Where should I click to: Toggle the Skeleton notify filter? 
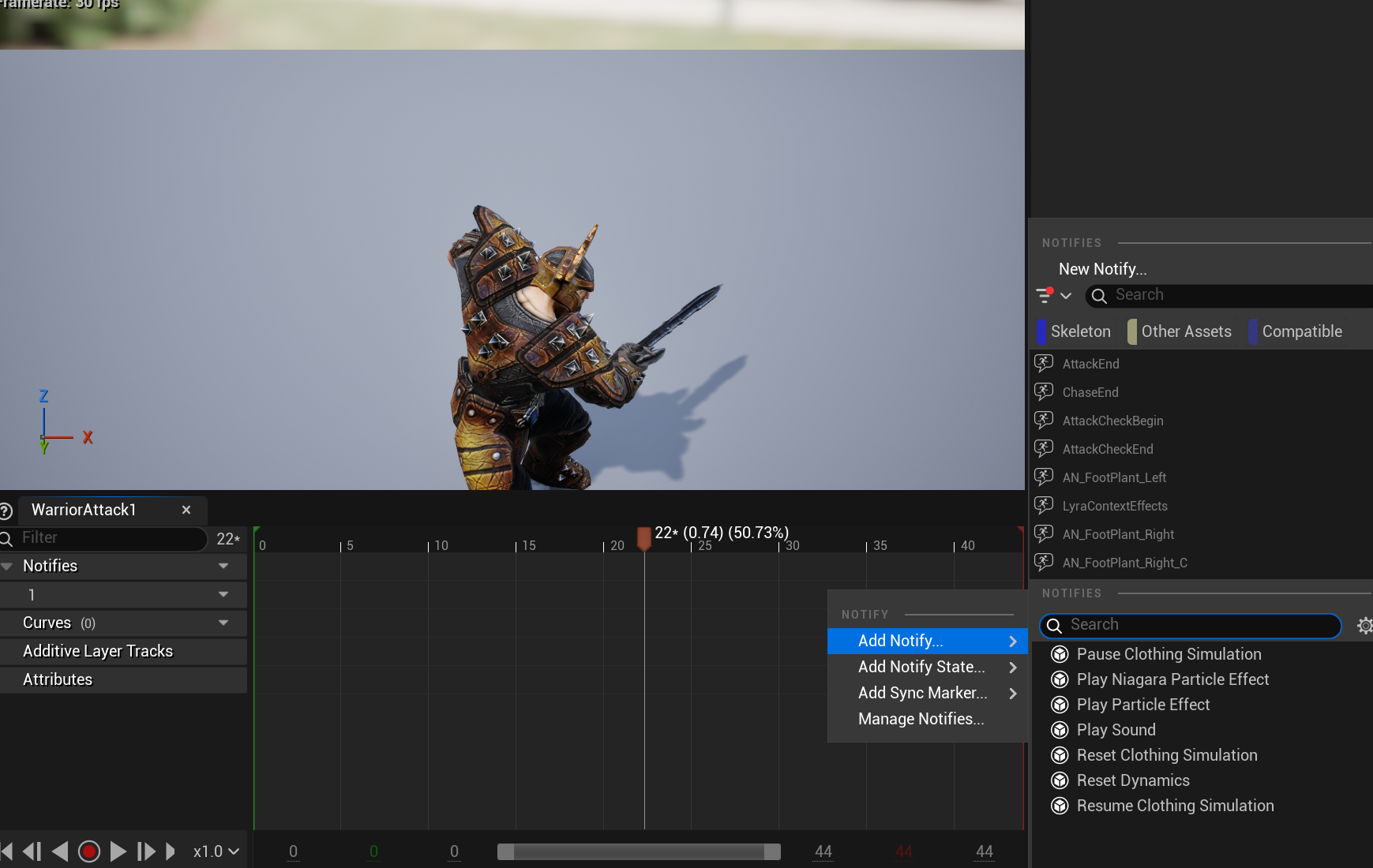pos(1074,331)
